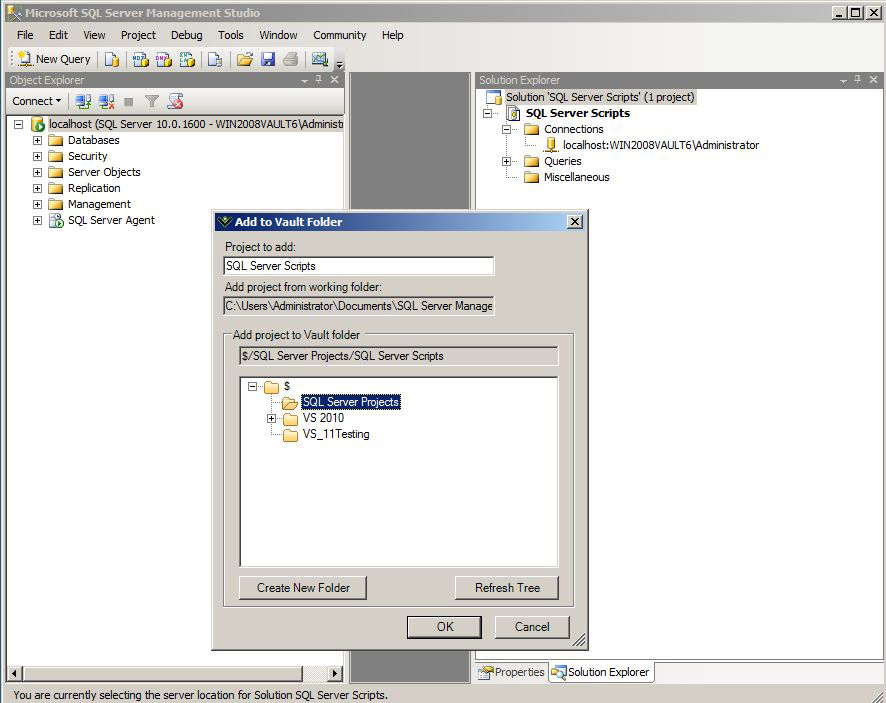Expand the Databases node
This screenshot has width=886, height=703.
37,140
